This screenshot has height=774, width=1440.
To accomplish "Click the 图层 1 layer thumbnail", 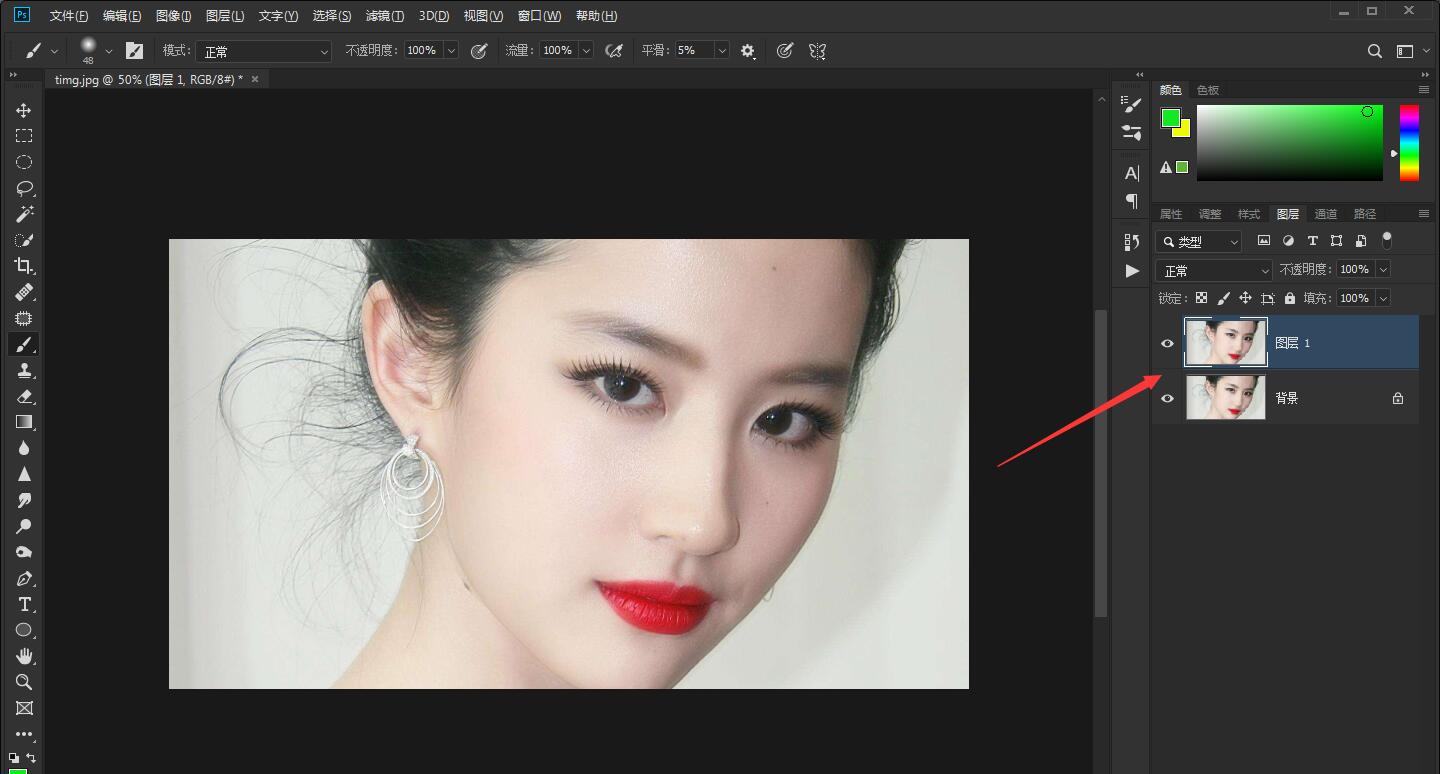I will pyautogui.click(x=1225, y=343).
